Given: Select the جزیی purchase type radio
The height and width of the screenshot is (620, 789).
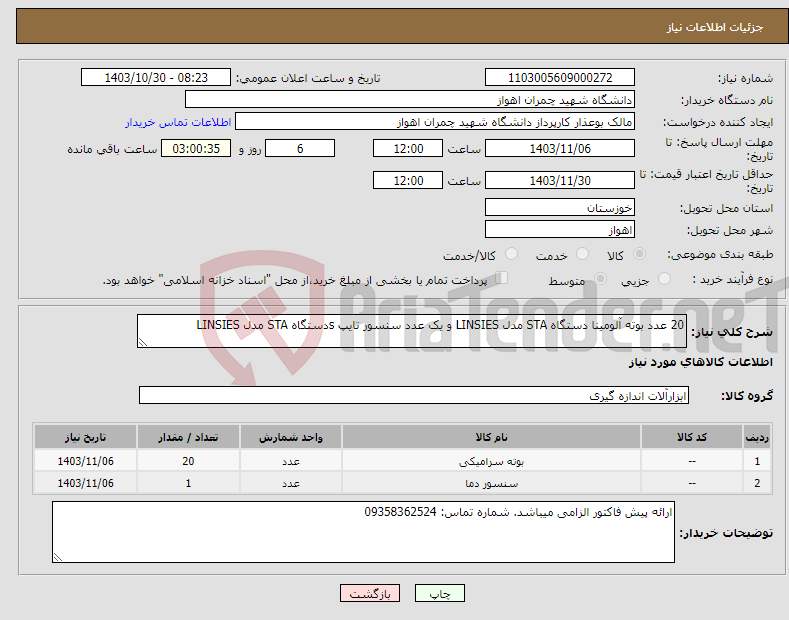Looking at the screenshot, I should pyautogui.click(x=664, y=279).
